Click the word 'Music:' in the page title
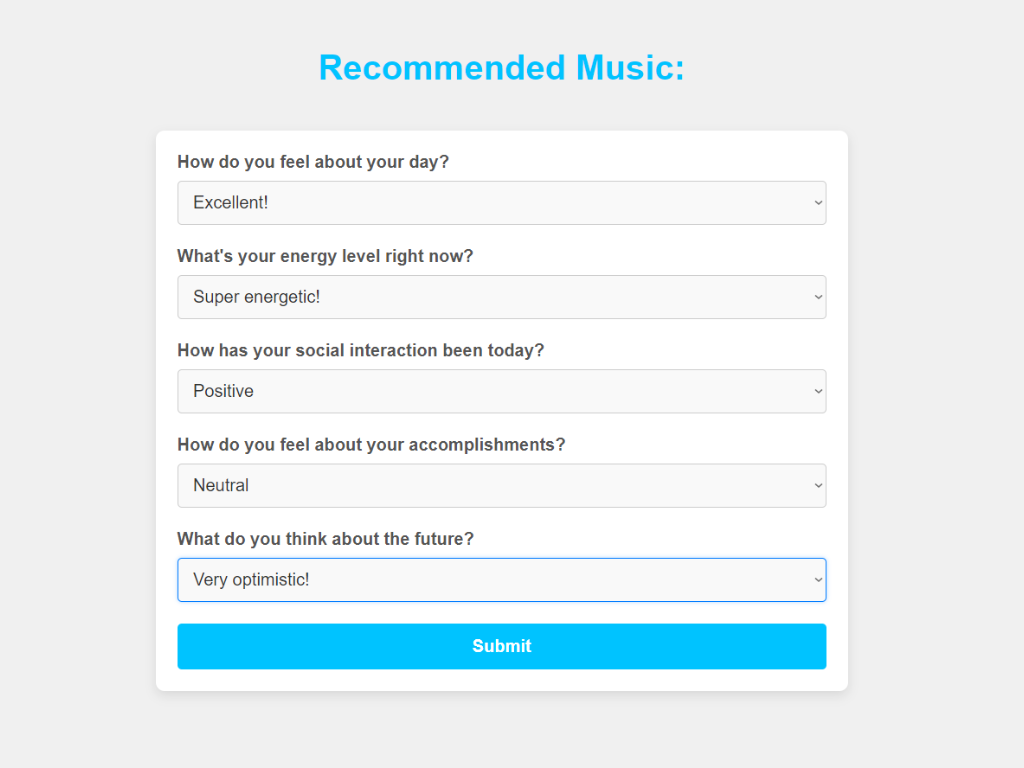This screenshot has width=1024, height=768. pyautogui.click(x=630, y=68)
